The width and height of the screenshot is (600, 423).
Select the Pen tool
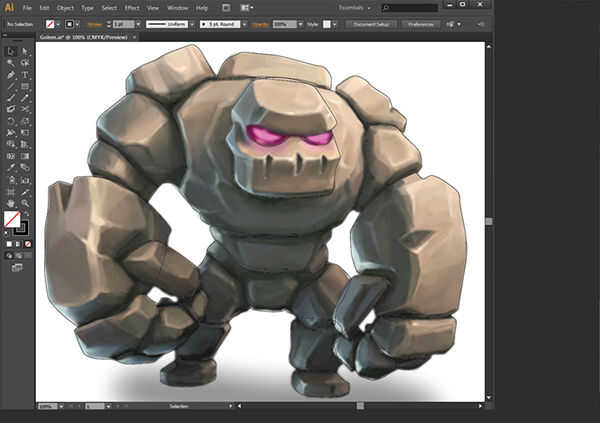pos(11,75)
